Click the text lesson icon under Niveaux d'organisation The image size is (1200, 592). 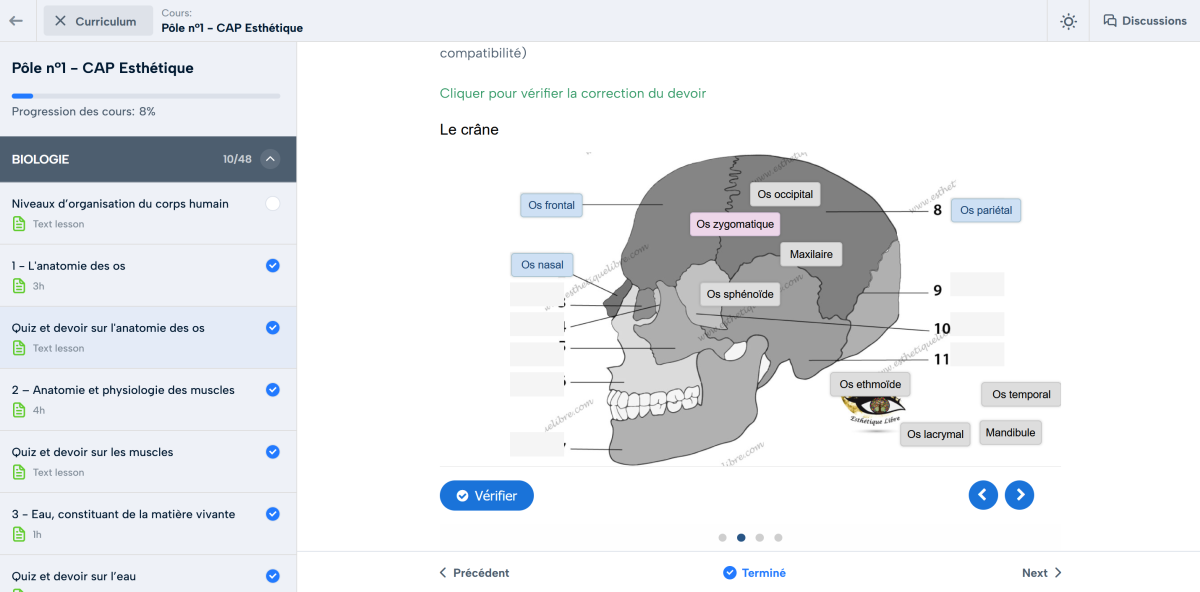pyautogui.click(x=19, y=224)
